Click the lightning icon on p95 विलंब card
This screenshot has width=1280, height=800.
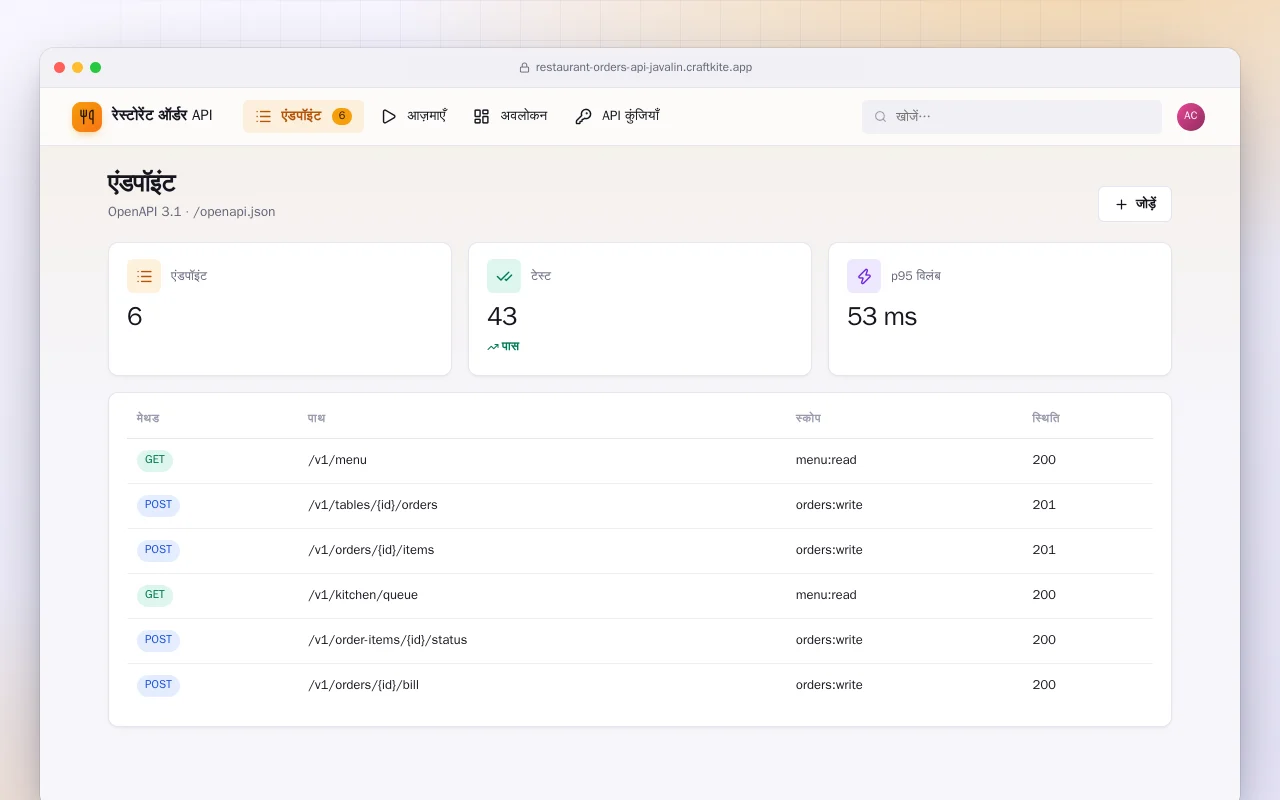[864, 276]
